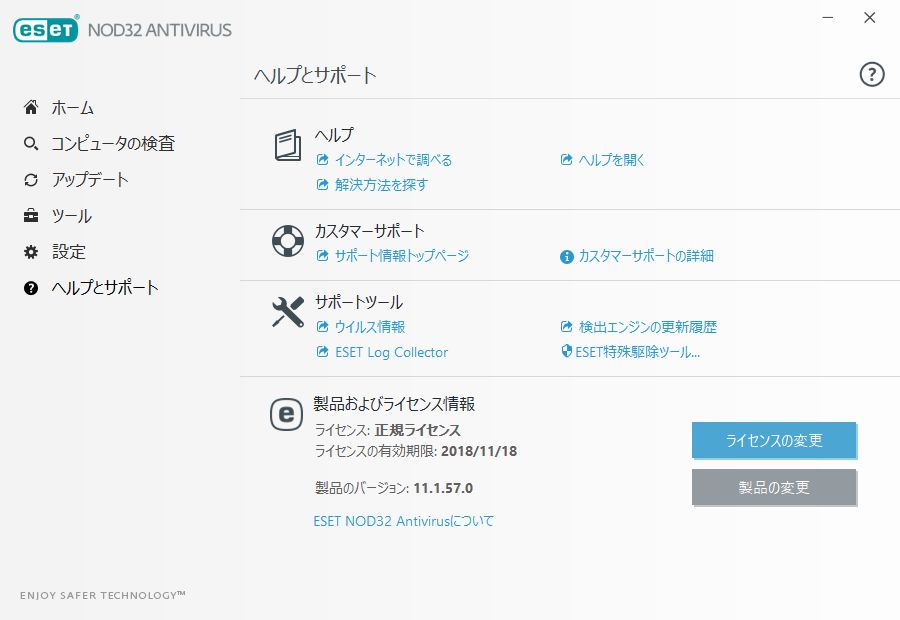Click the 製品の変更 button
Image resolution: width=900 pixels, height=620 pixels.
[774, 487]
